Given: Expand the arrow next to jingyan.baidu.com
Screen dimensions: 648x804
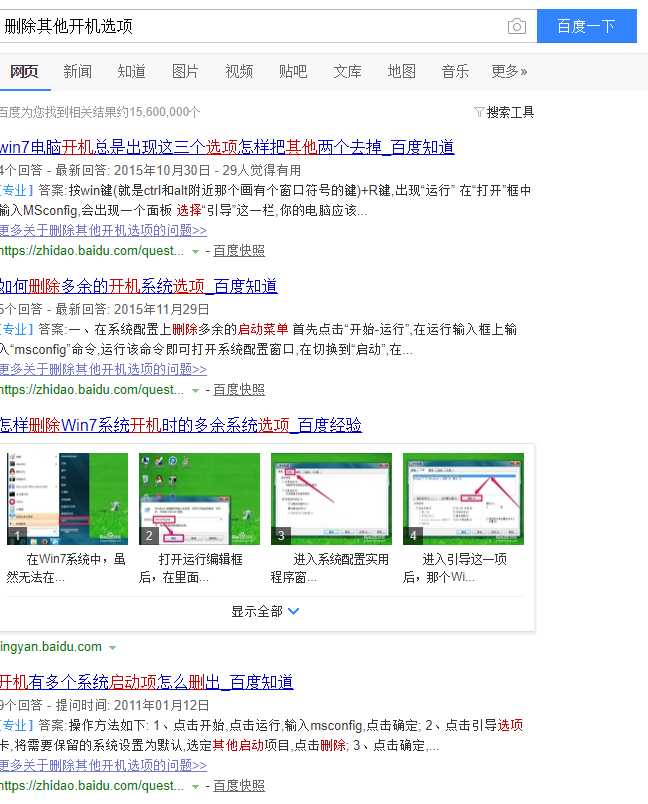Looking at the screenshot, I should point(112,648).
